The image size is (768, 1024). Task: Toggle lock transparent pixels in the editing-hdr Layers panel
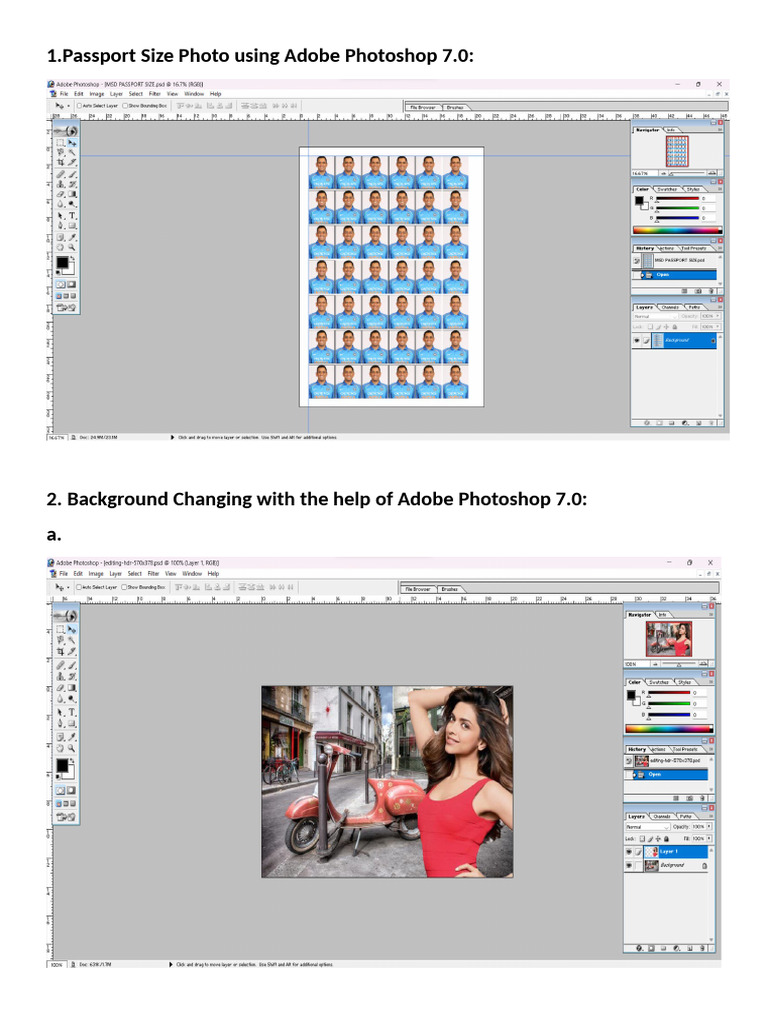(x=642, y=839)
